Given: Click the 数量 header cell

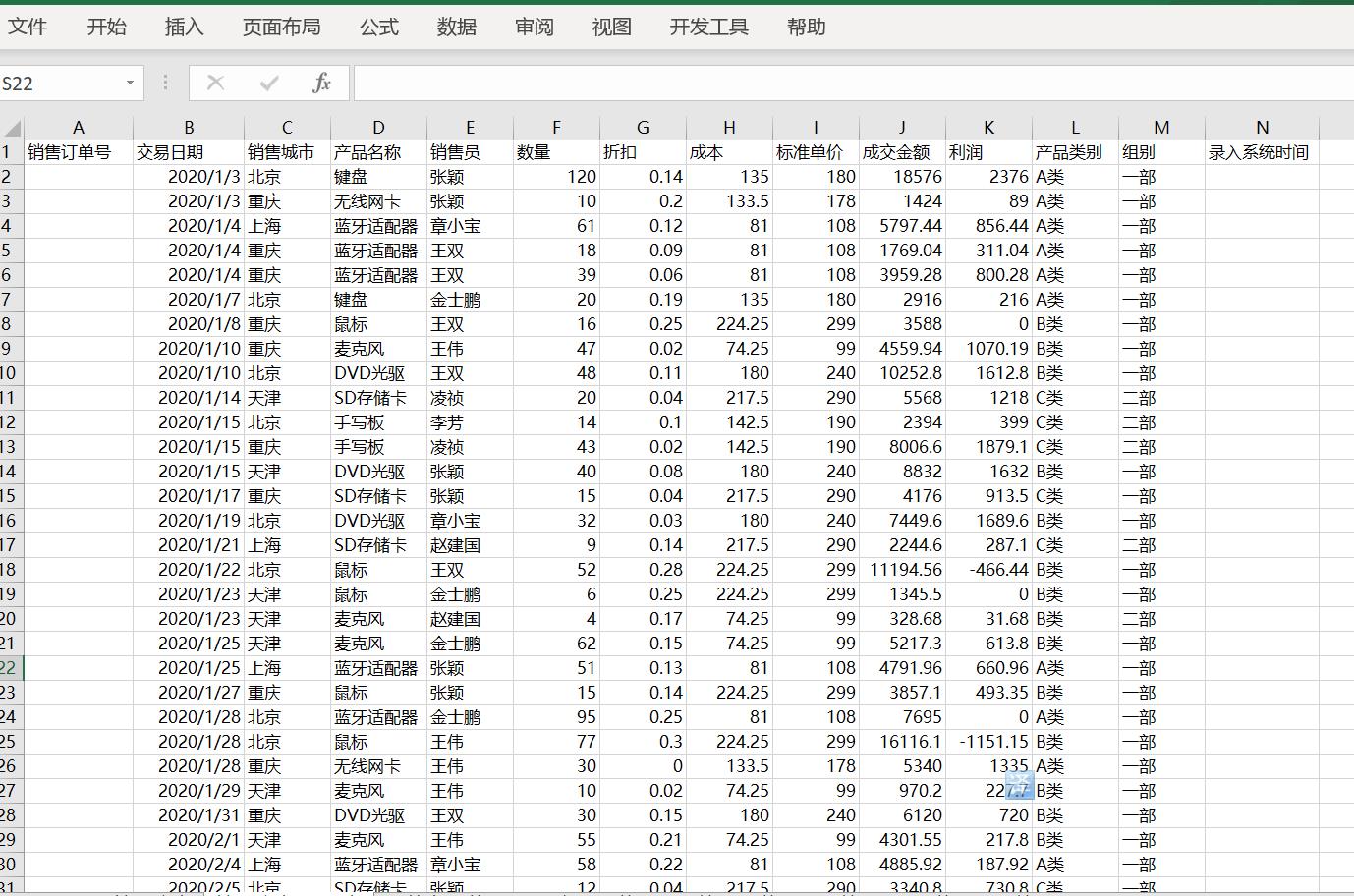Looking at the screenshot, I should [x=556, y=152].
